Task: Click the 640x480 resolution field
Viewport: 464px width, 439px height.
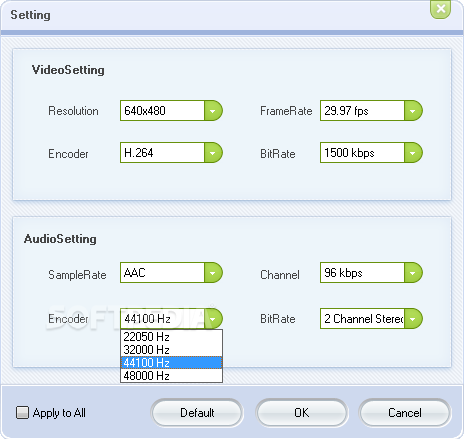Action: click(162, 111)
